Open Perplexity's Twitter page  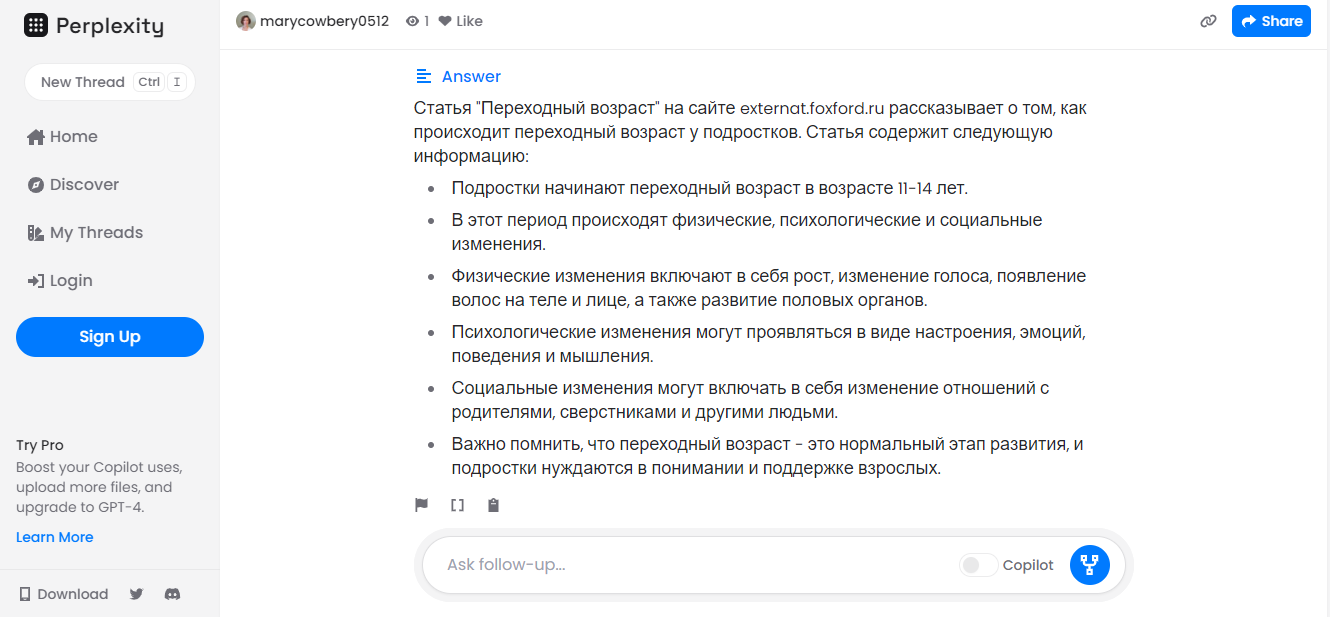(x=136, y=593)
